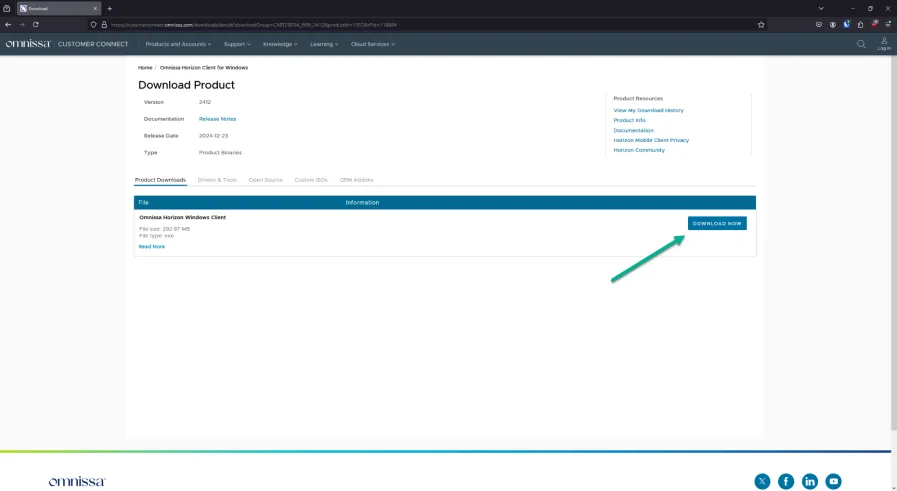Click the padlock site info icon
Image resolution: width=897 pixels, height=491 pixels.
click(104, 25)
